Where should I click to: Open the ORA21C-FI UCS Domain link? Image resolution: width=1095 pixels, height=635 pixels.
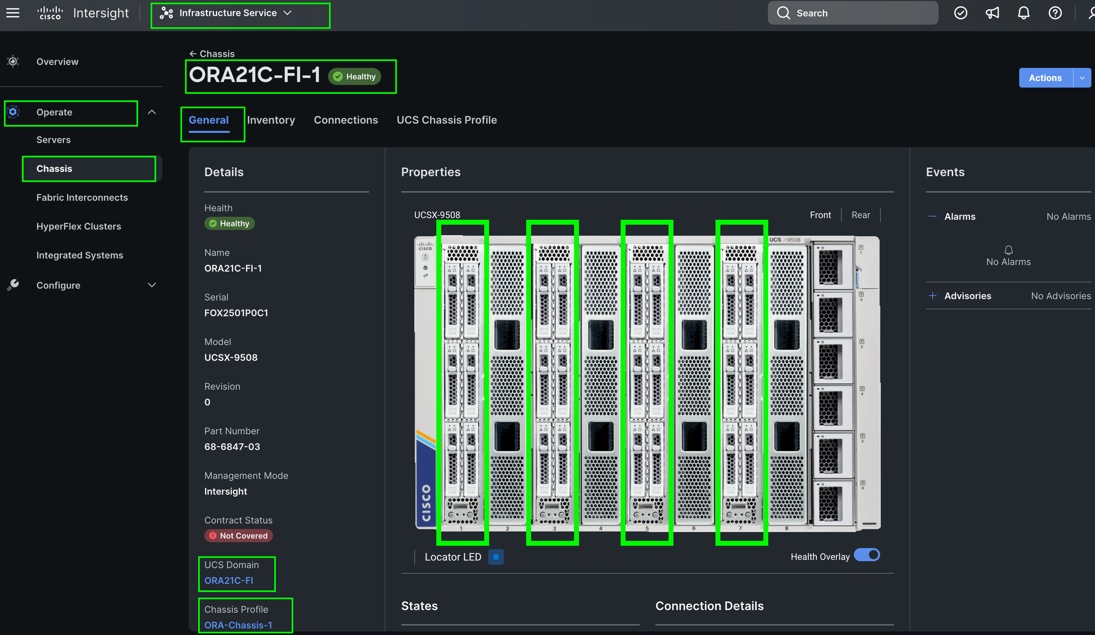[x=228, y=581]
